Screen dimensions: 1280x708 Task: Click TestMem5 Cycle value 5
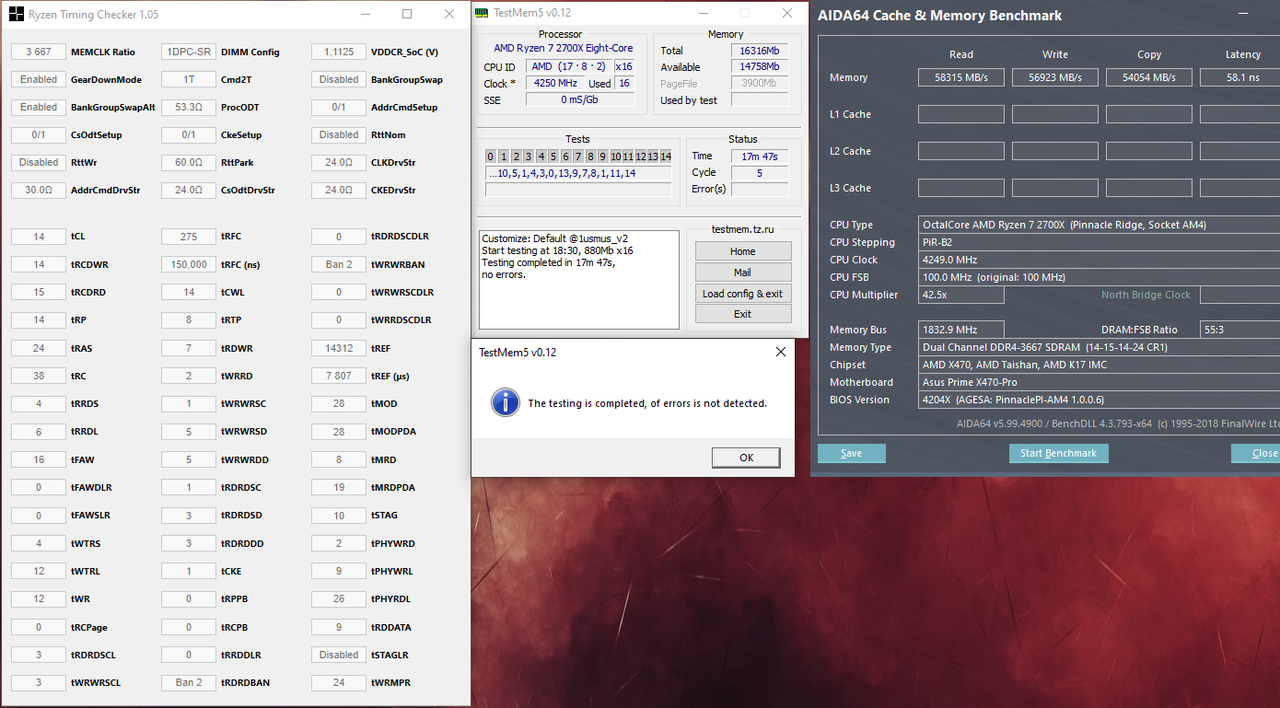tap(759, 172)
